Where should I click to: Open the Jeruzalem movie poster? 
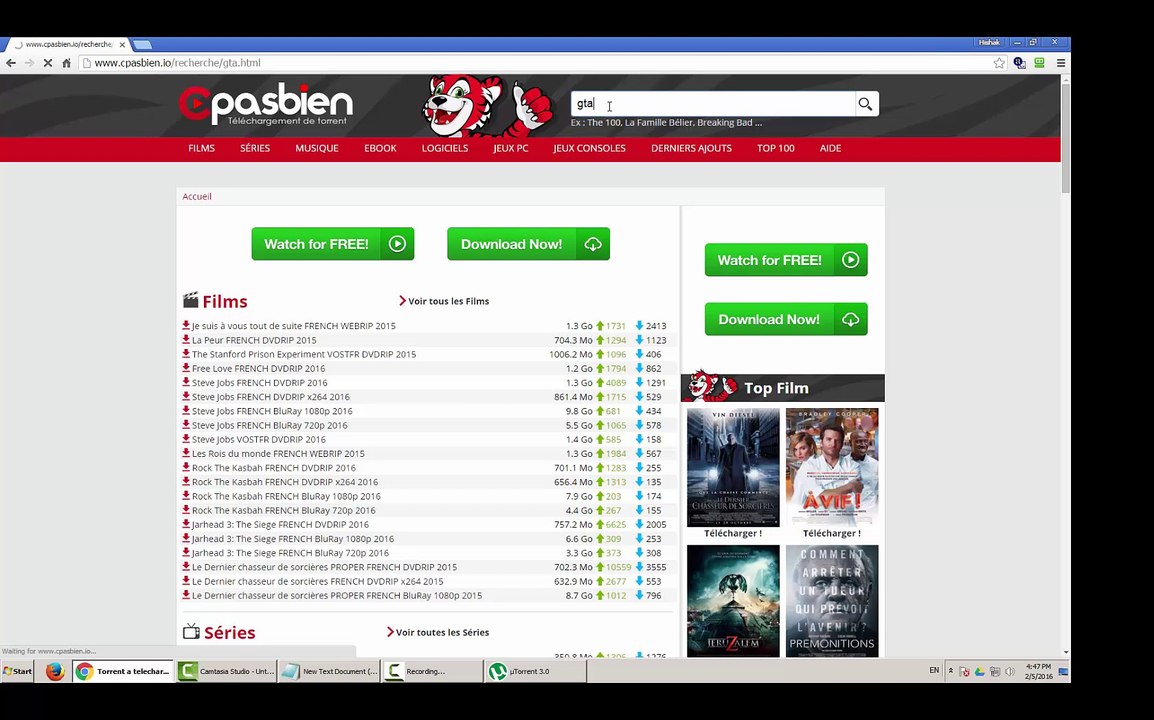pyautogui.click(x=733, y=601)
